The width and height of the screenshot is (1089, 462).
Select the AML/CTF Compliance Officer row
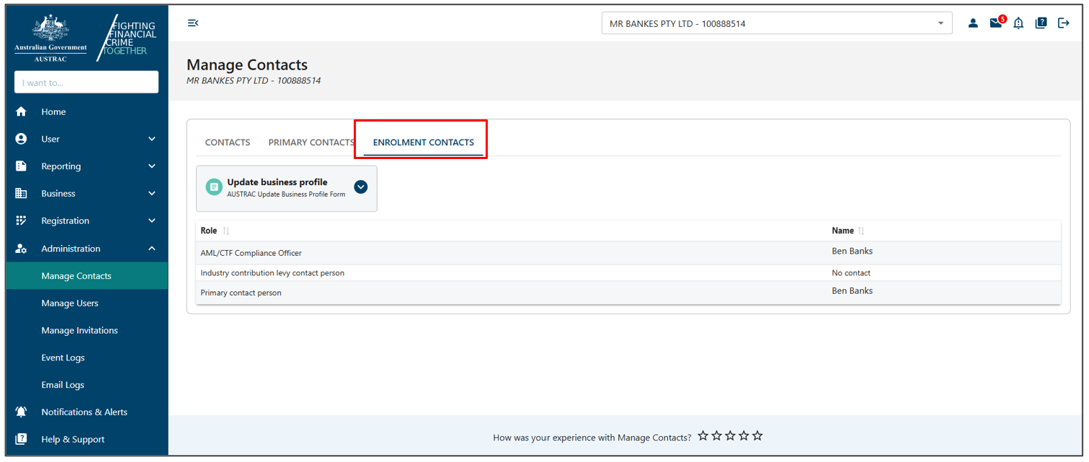click(629, 253)
